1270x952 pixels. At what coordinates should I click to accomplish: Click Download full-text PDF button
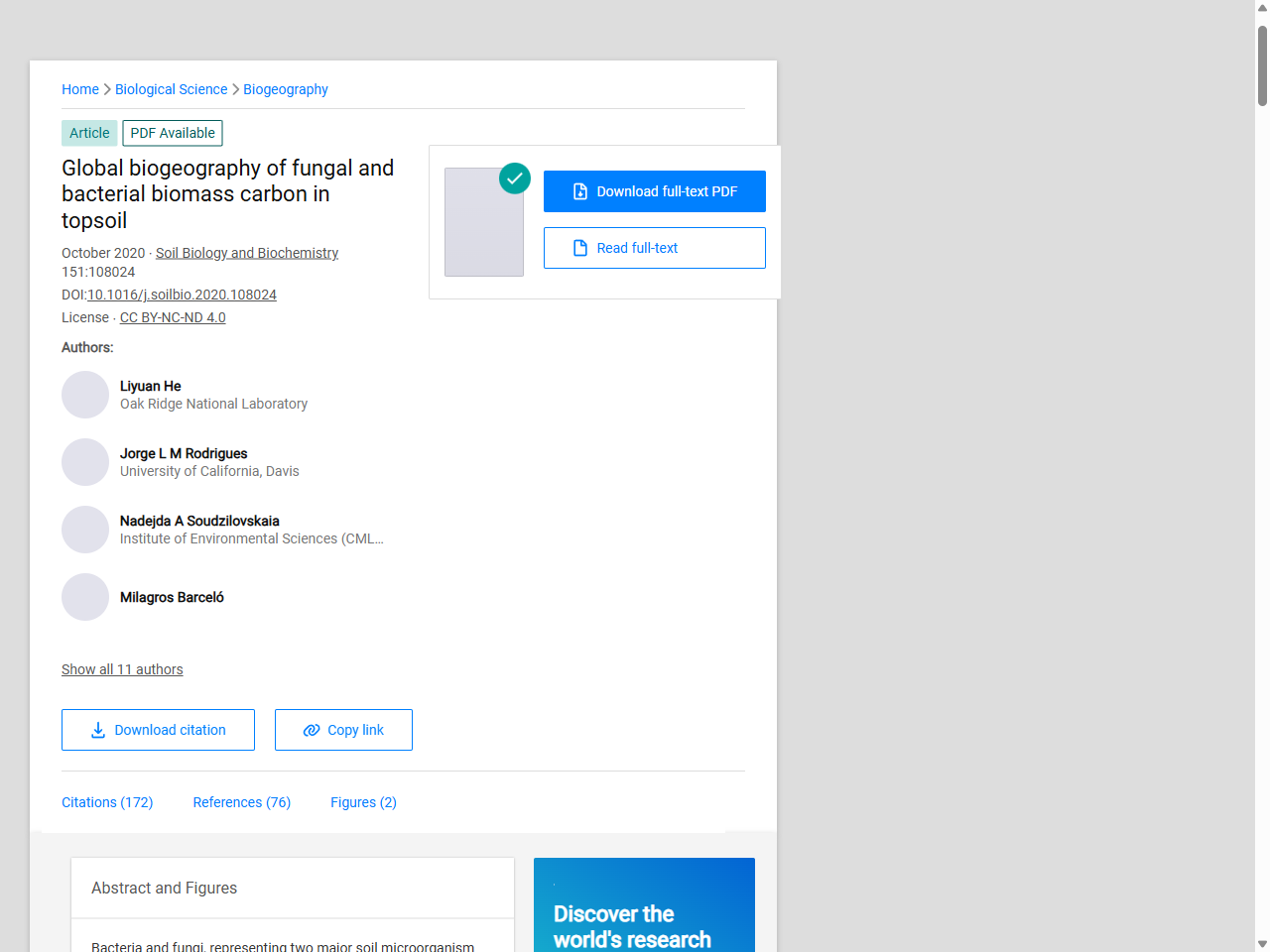click(x=655, y=191)
